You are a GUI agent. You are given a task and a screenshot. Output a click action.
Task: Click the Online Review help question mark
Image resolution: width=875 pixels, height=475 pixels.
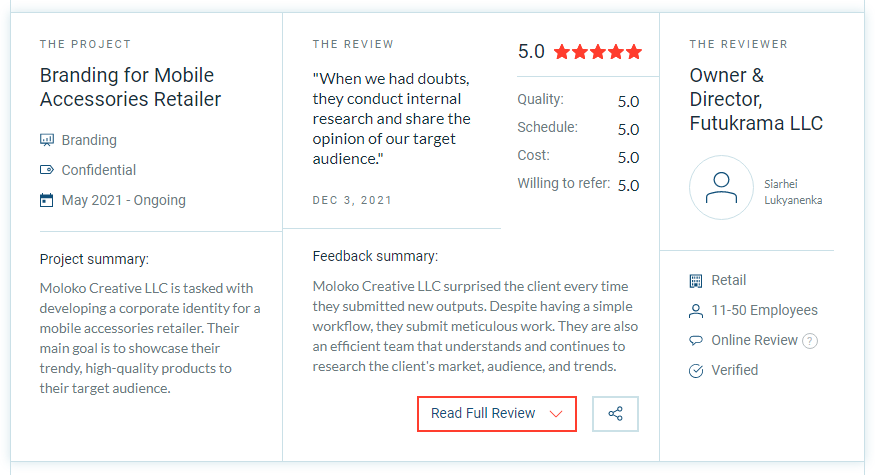(x=810, y=341)
